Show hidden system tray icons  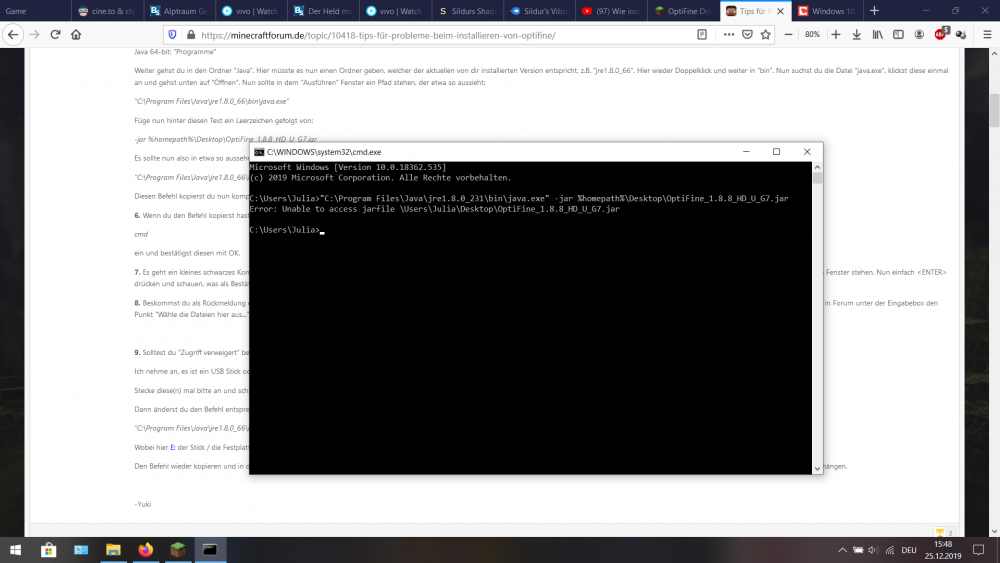(842, 550)
